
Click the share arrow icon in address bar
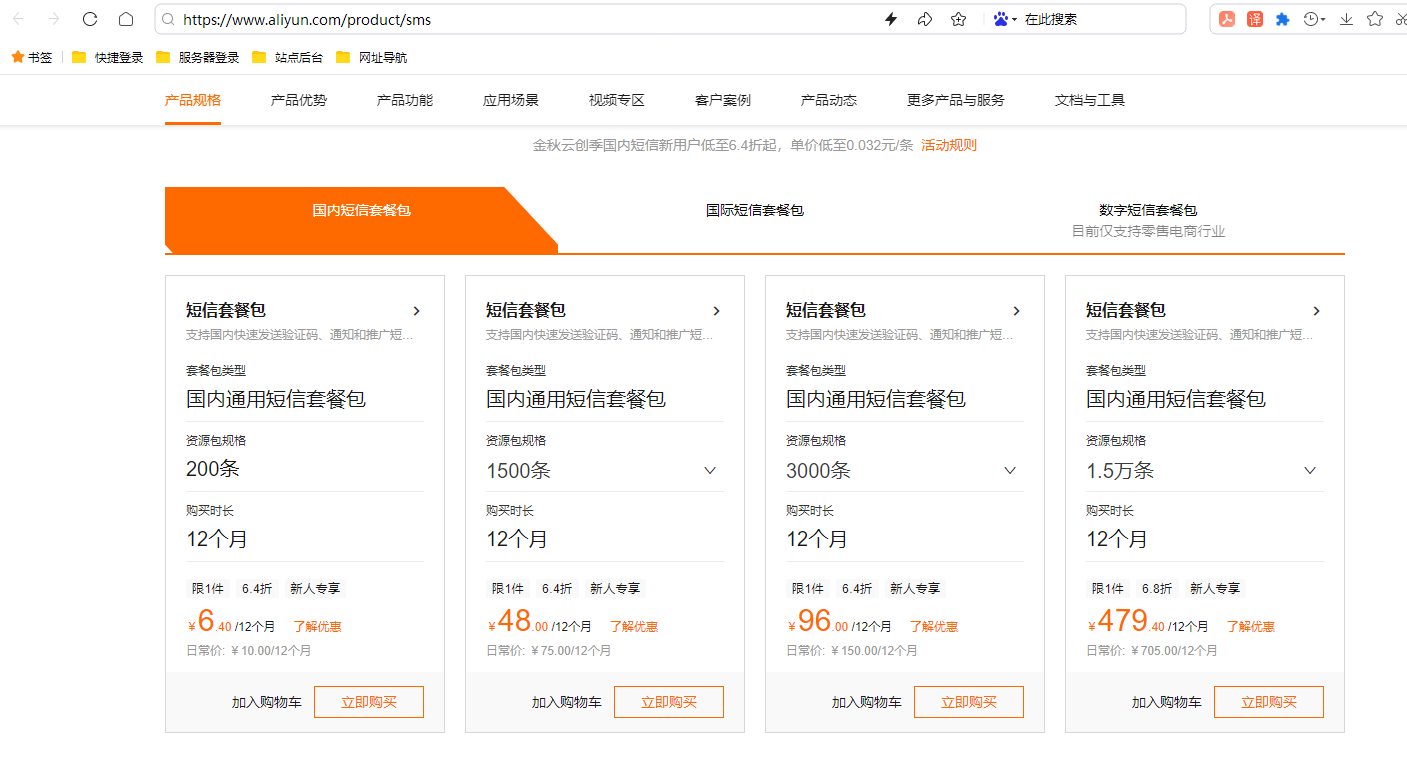click(925, 19)
